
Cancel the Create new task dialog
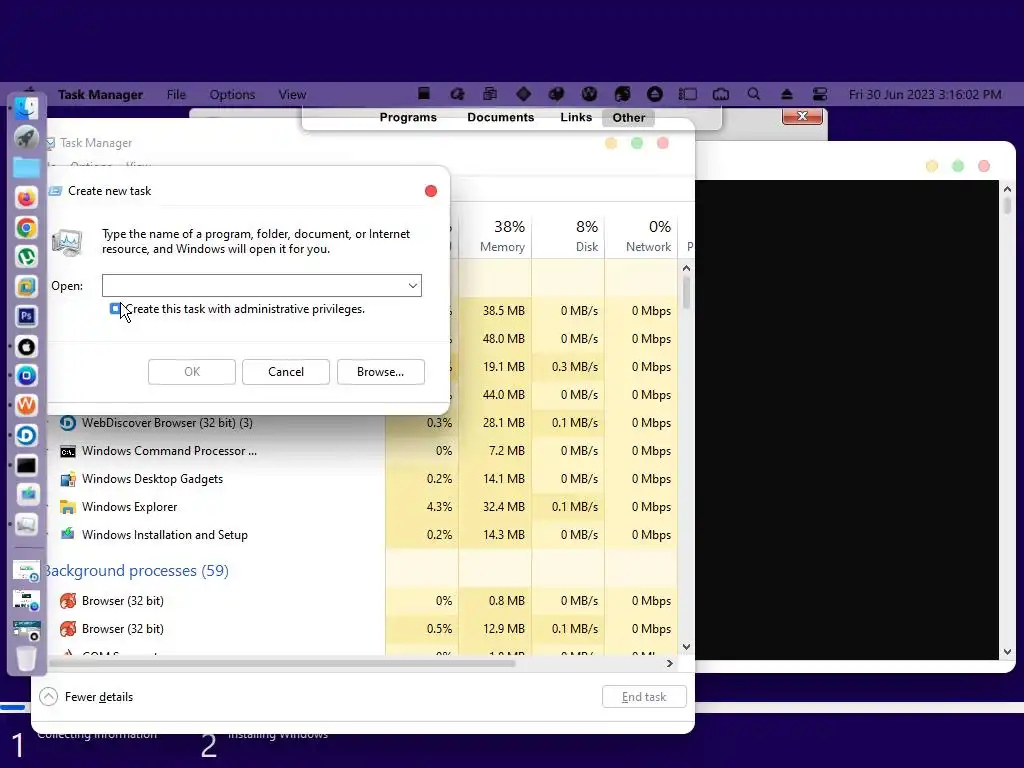[x=285, y=372]
